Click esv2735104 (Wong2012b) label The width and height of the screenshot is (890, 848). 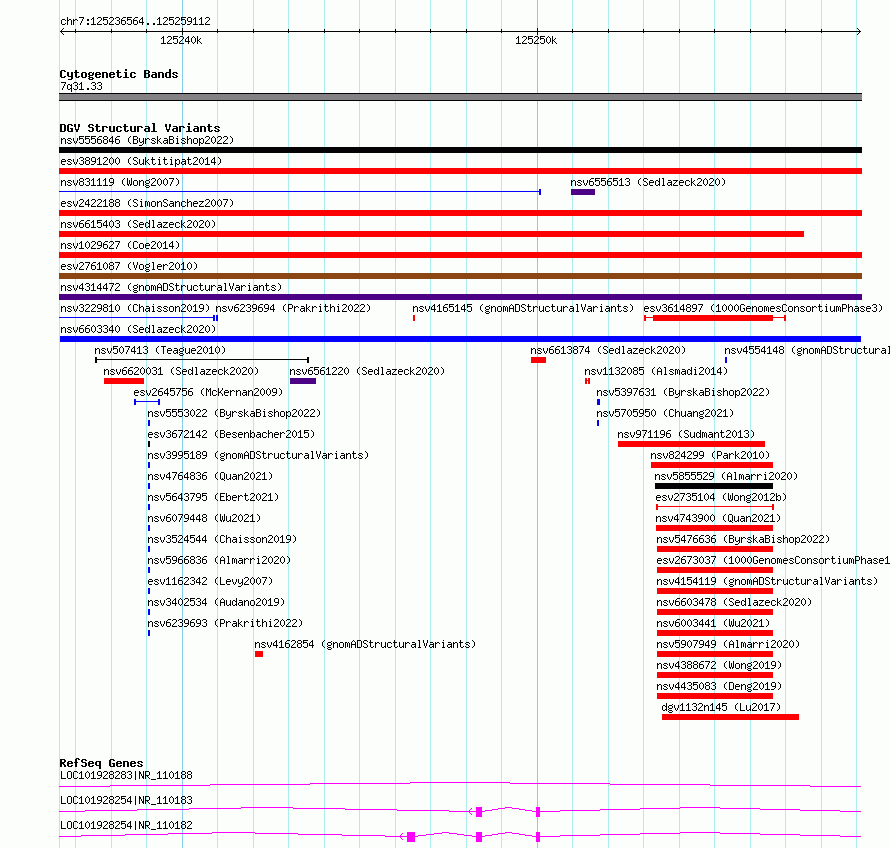(721, 497)
